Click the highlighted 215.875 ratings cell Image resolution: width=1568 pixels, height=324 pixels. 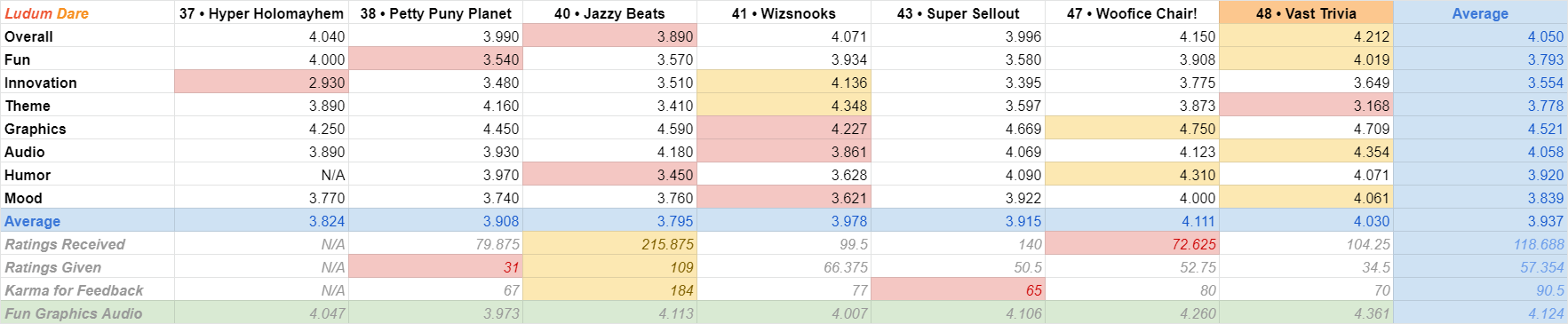tap(609, 243)
